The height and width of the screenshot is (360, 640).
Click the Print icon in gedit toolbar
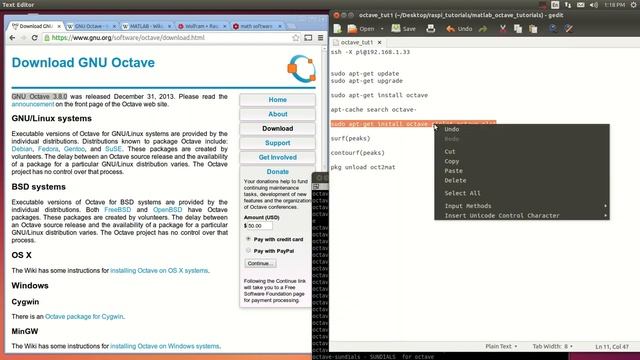[x=431, y=29]
